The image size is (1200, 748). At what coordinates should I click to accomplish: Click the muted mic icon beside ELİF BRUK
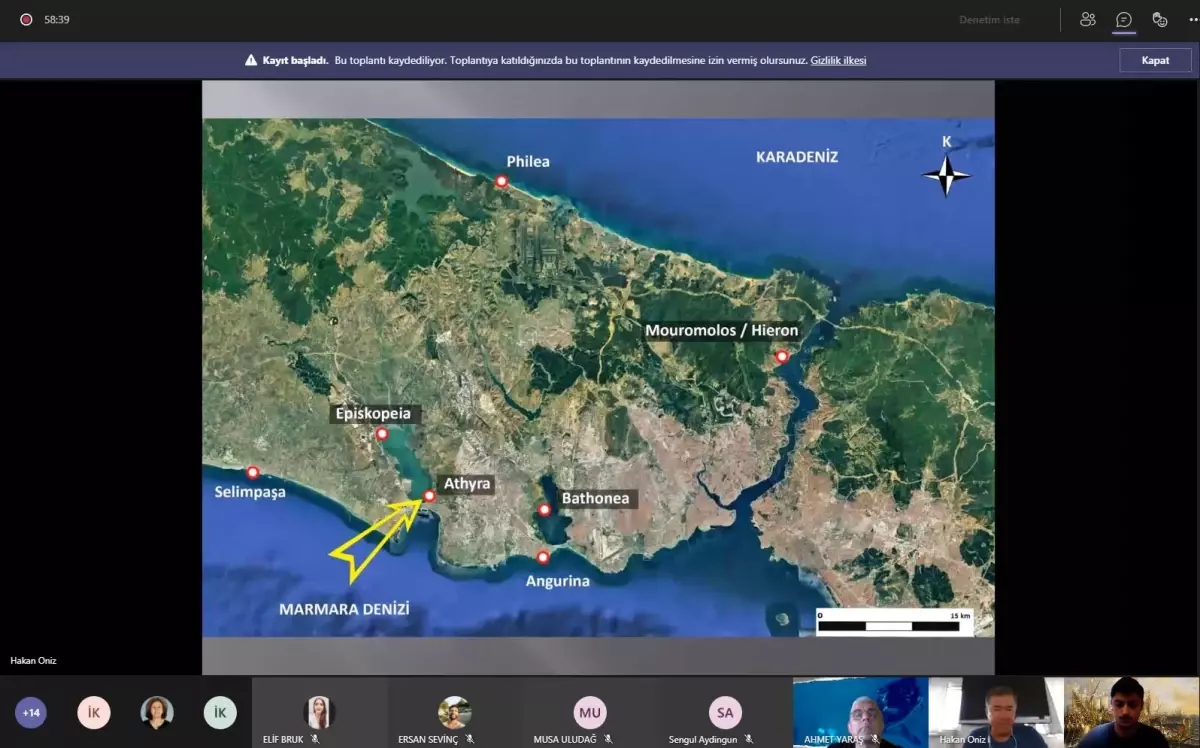(315, 739)
